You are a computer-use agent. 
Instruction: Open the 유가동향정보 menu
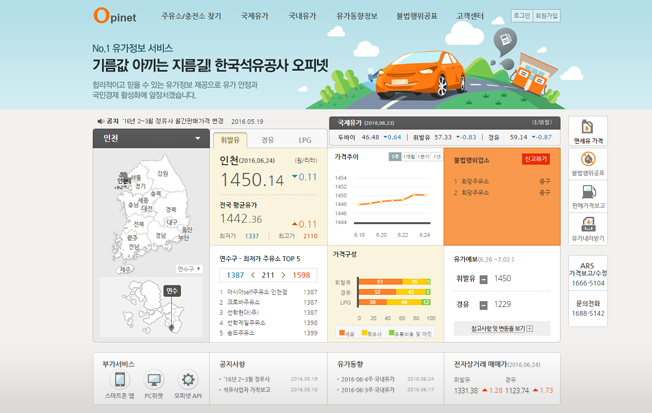[x=357, y=16]
